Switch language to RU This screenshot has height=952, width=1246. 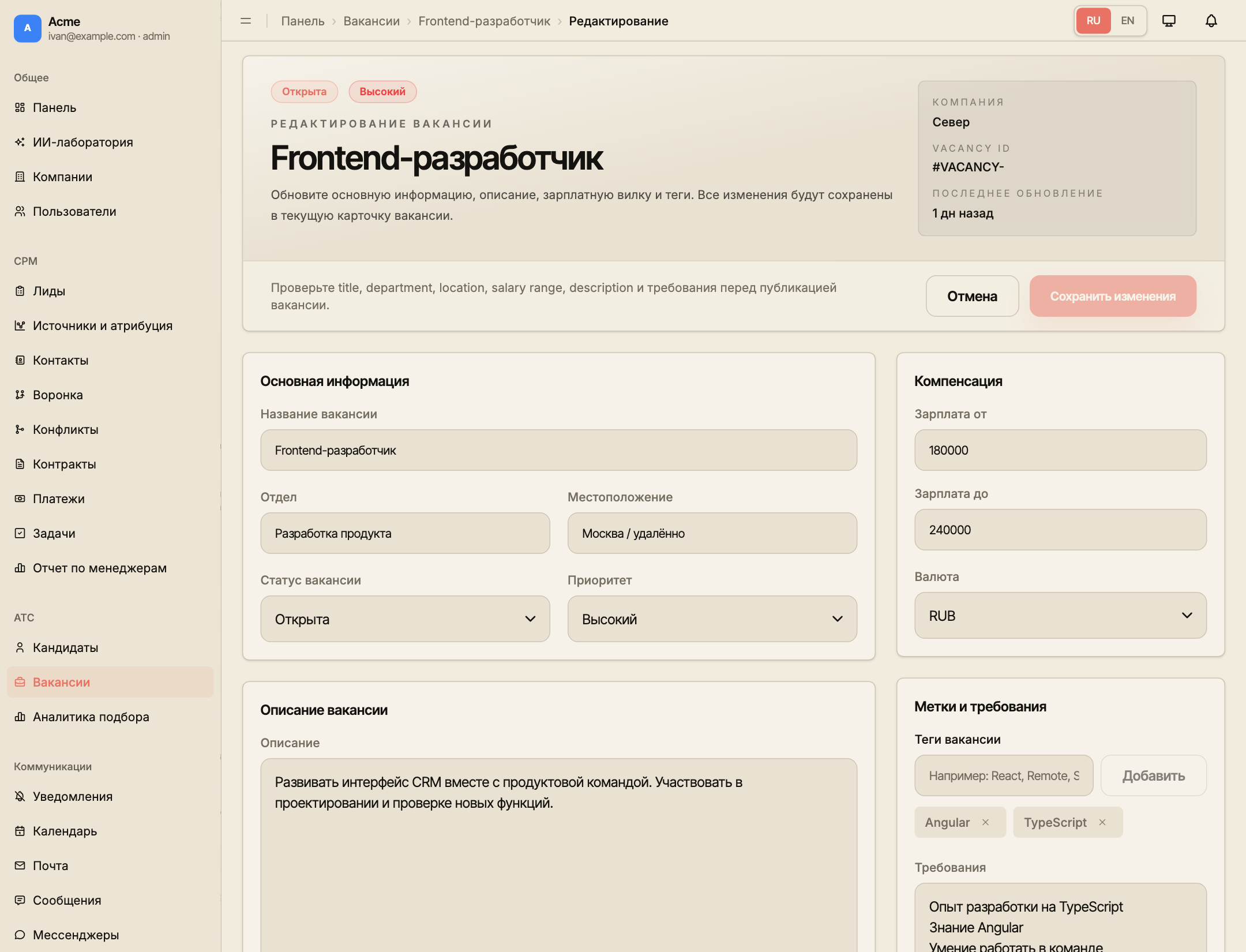coord(1093,21)
